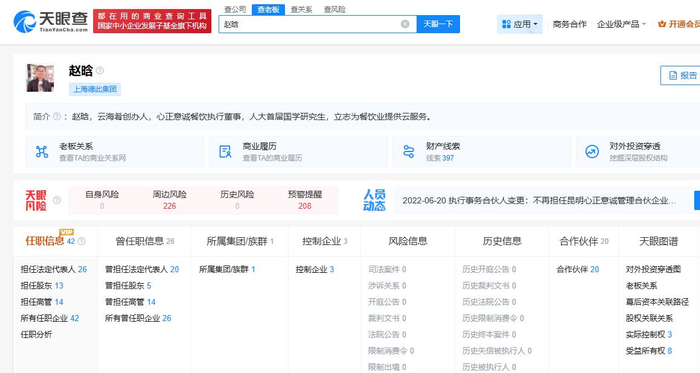Click the 上海德此集团 tag

95,89
